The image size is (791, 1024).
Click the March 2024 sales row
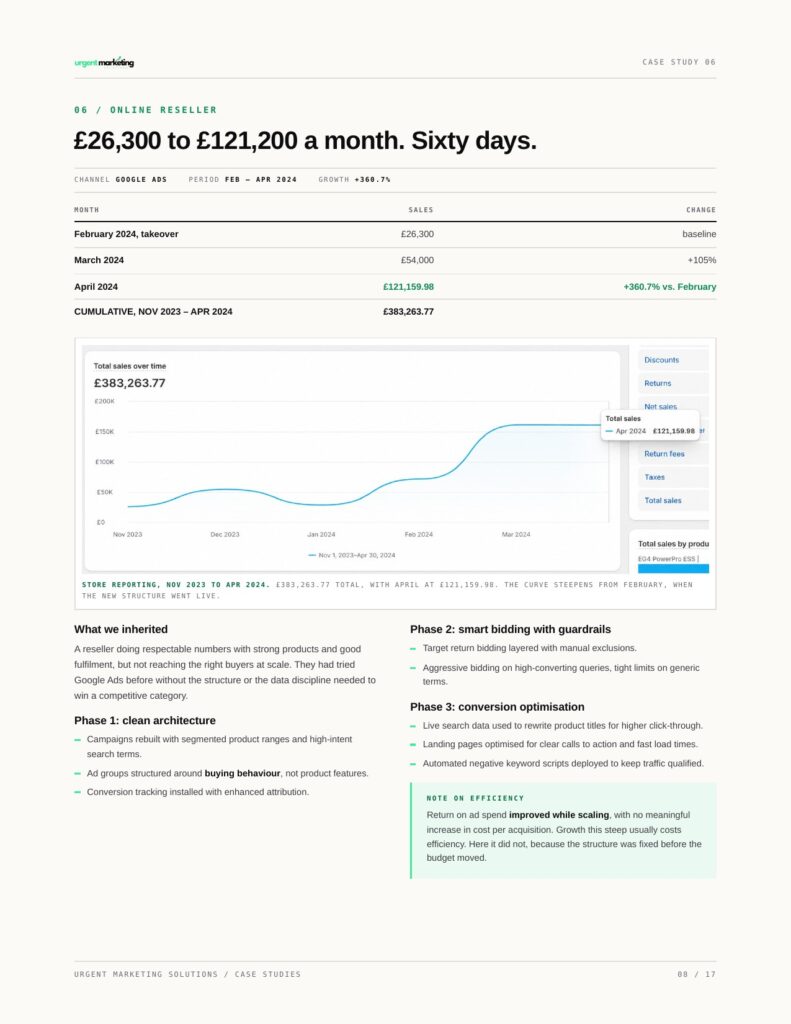395,260
